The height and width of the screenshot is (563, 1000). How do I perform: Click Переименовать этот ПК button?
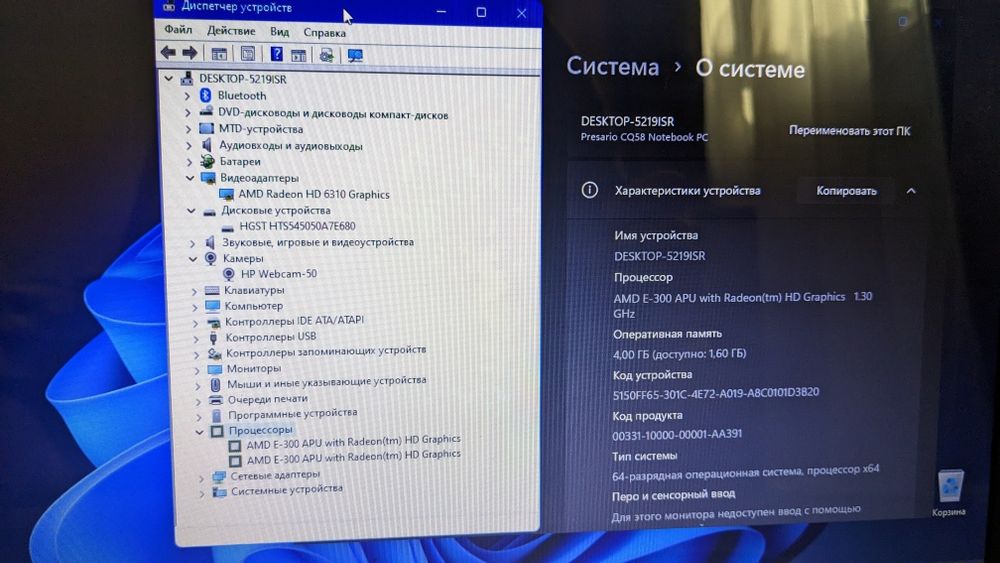pos(849,131)
